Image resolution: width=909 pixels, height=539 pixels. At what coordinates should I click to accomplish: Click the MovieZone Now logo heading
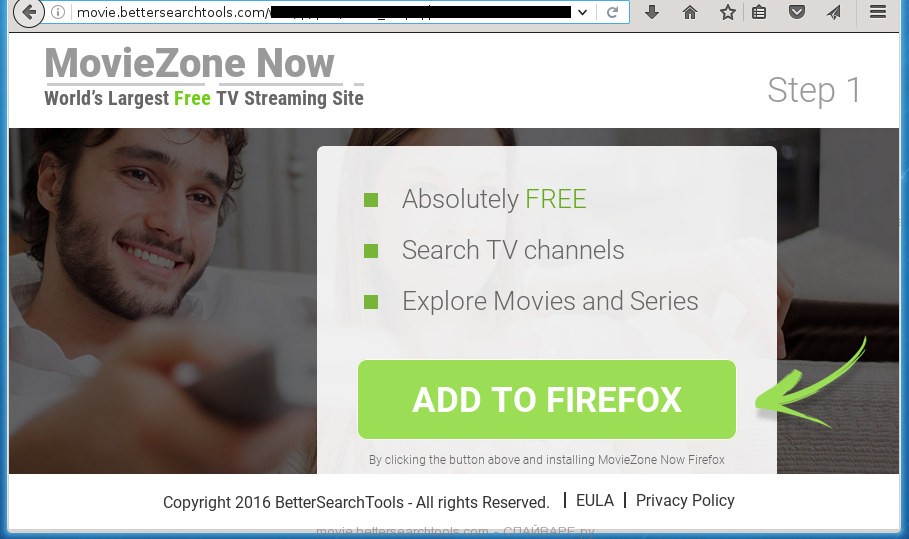(x=190, y=63)
